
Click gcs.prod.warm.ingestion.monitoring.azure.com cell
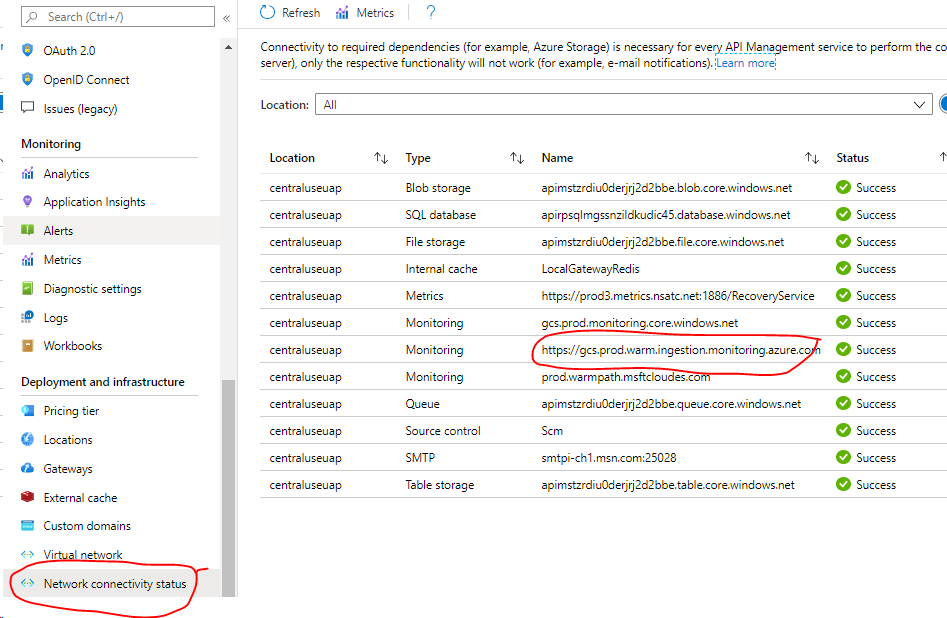[681, 350]
